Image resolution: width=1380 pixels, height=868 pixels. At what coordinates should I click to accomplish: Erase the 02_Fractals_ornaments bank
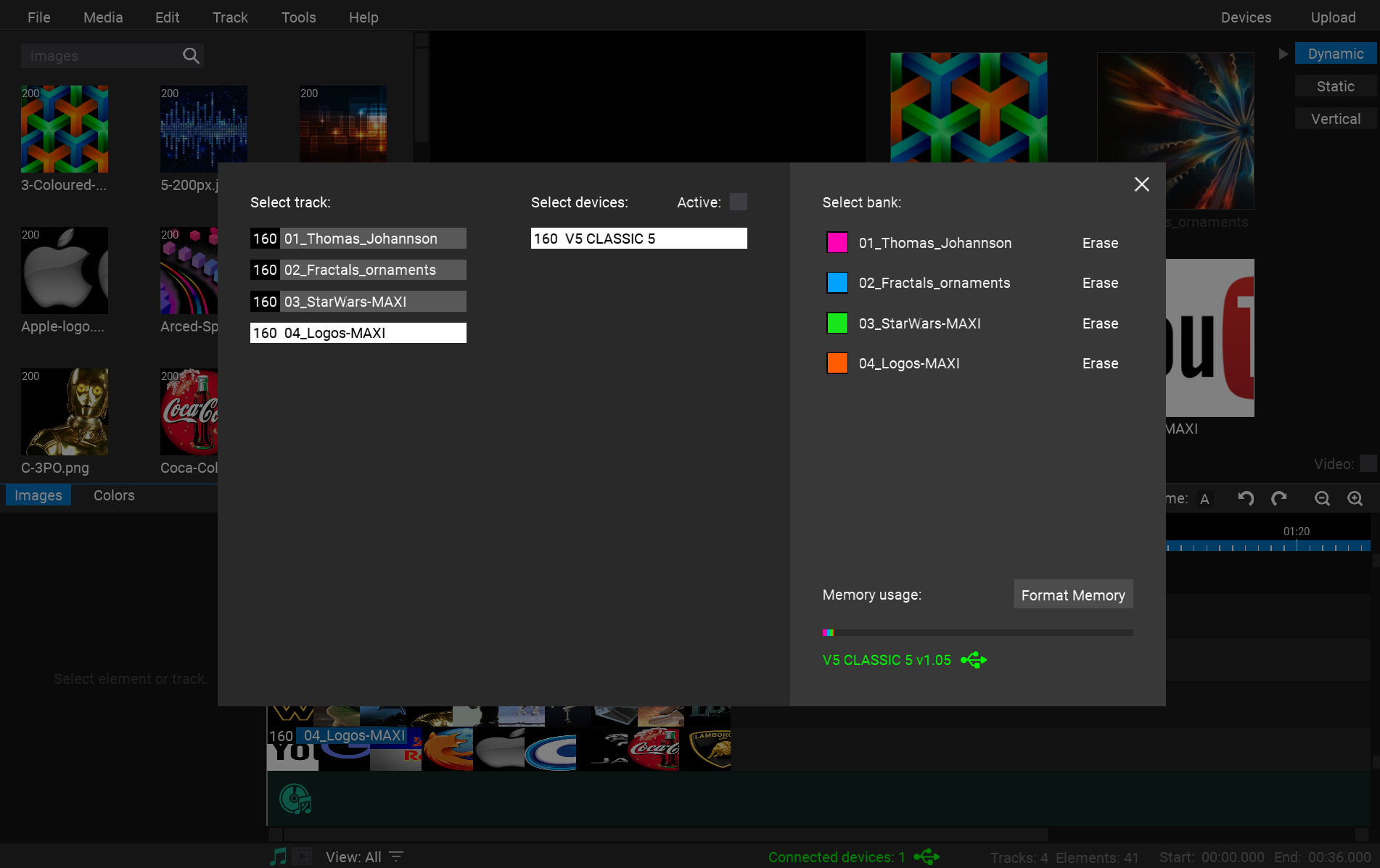(x=1100, y=283)
